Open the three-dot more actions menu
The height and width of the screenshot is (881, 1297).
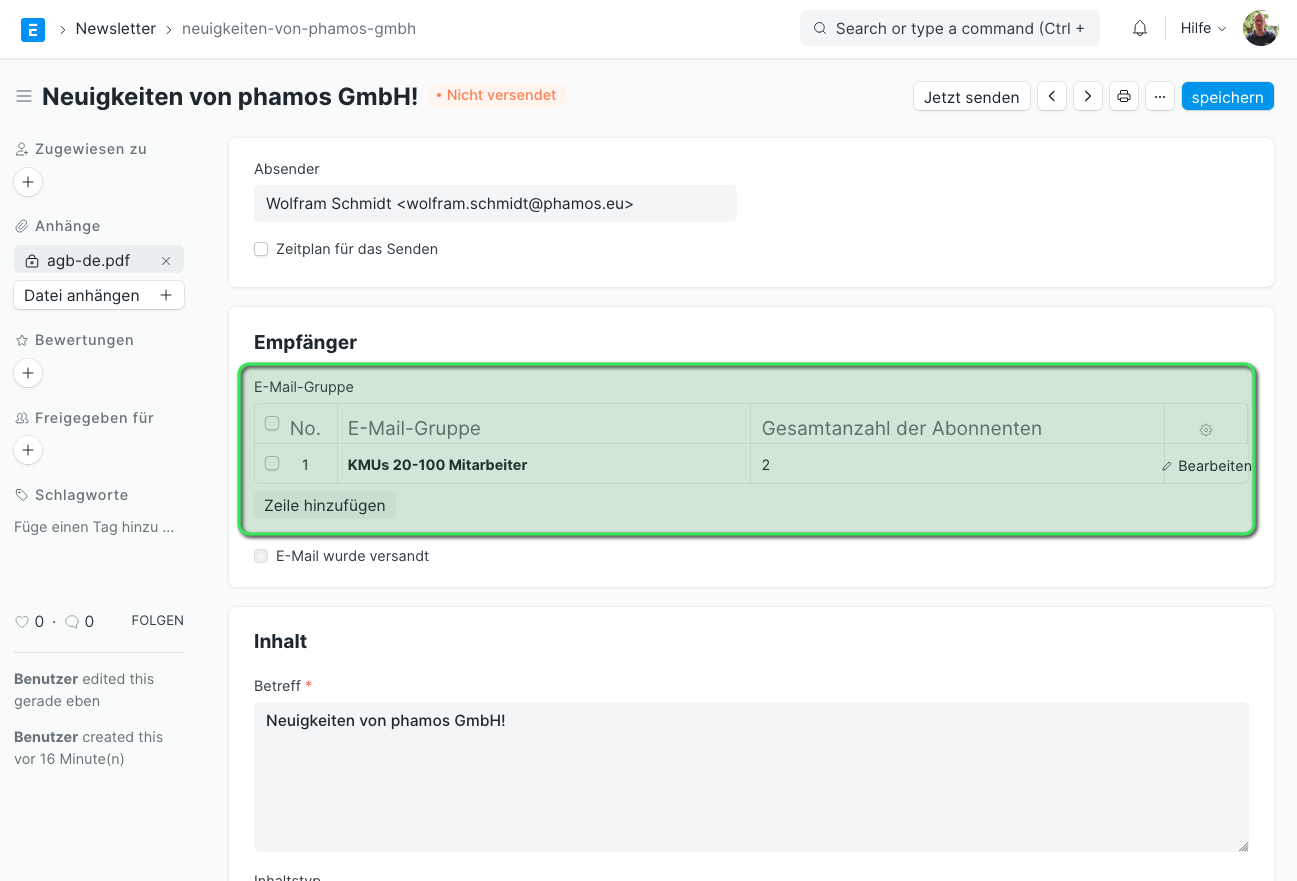1160,96
